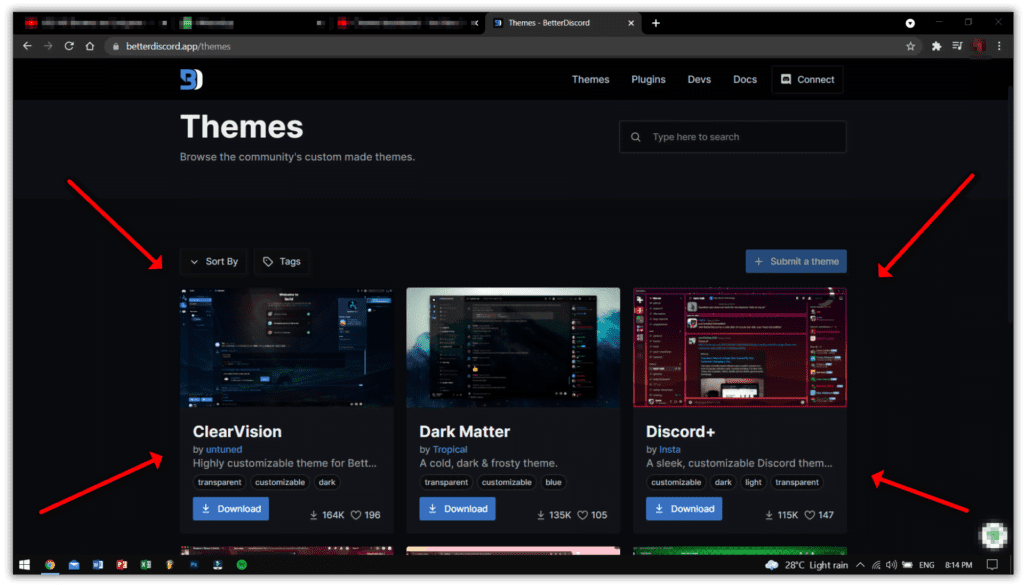Open the Tags filter dropdown
The image size is (1024, 585).
click(x=281, y=261)
